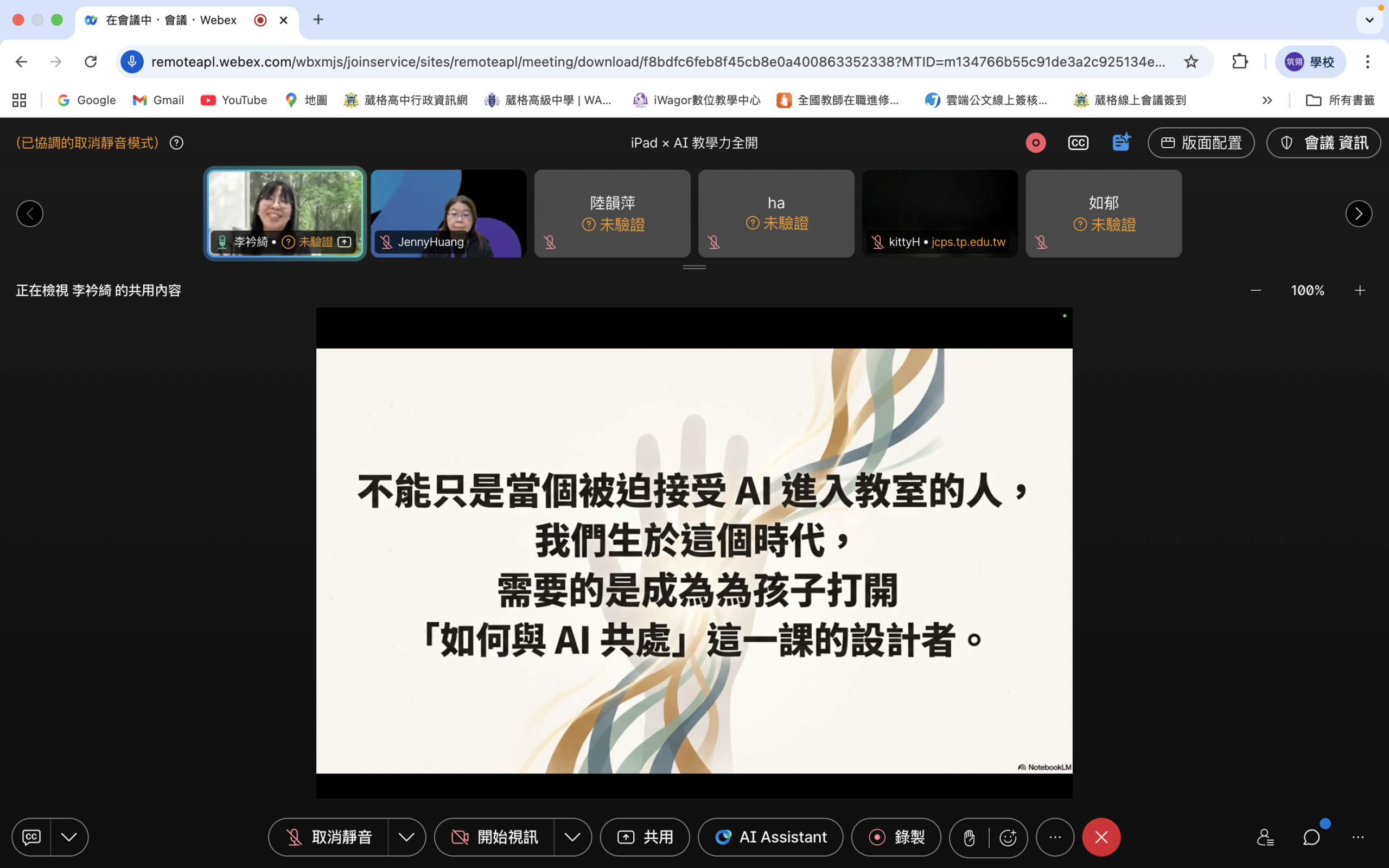The image size is (1389, 868).
Task: Open the emoji reactions icon
Action: coord(1008,838)
